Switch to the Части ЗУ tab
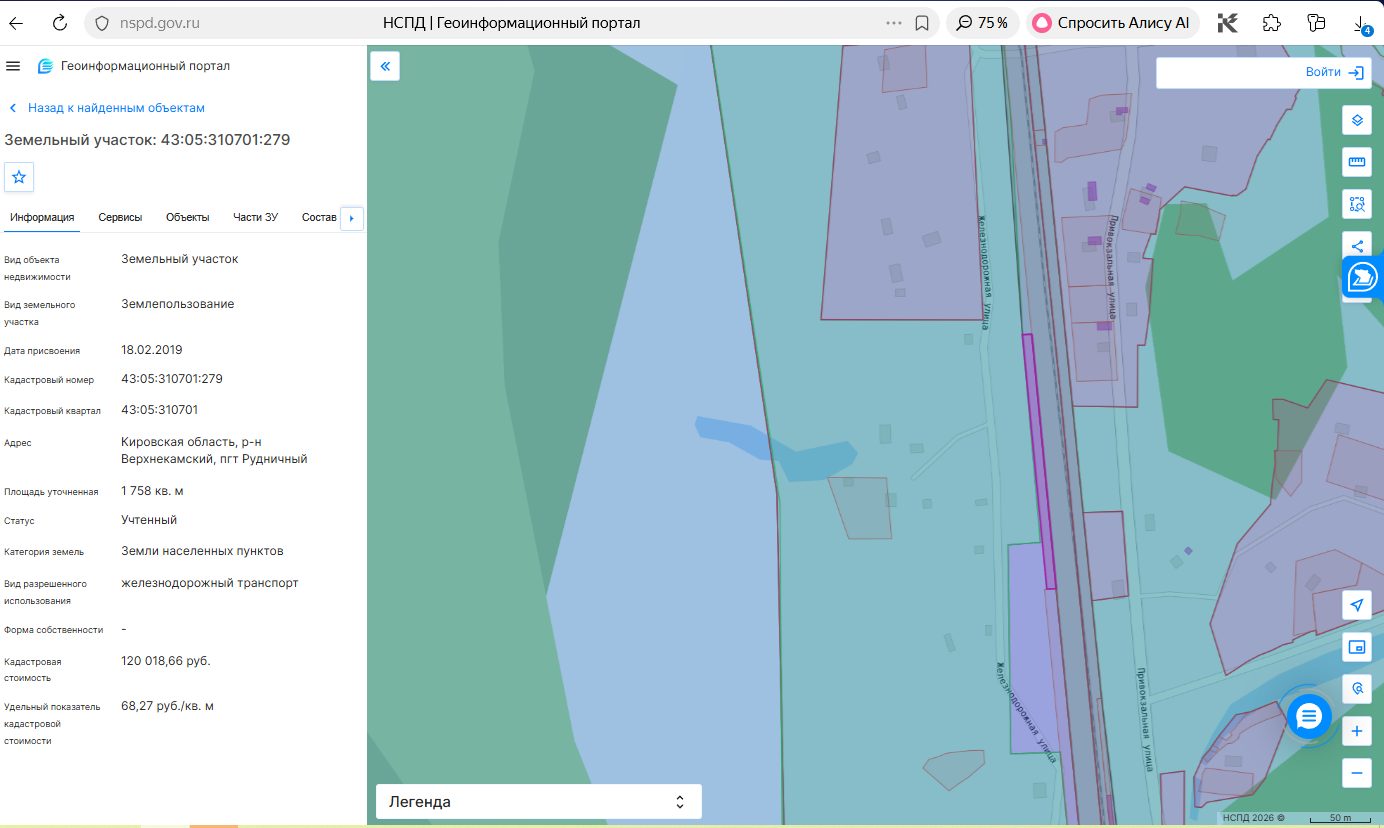 255,217
